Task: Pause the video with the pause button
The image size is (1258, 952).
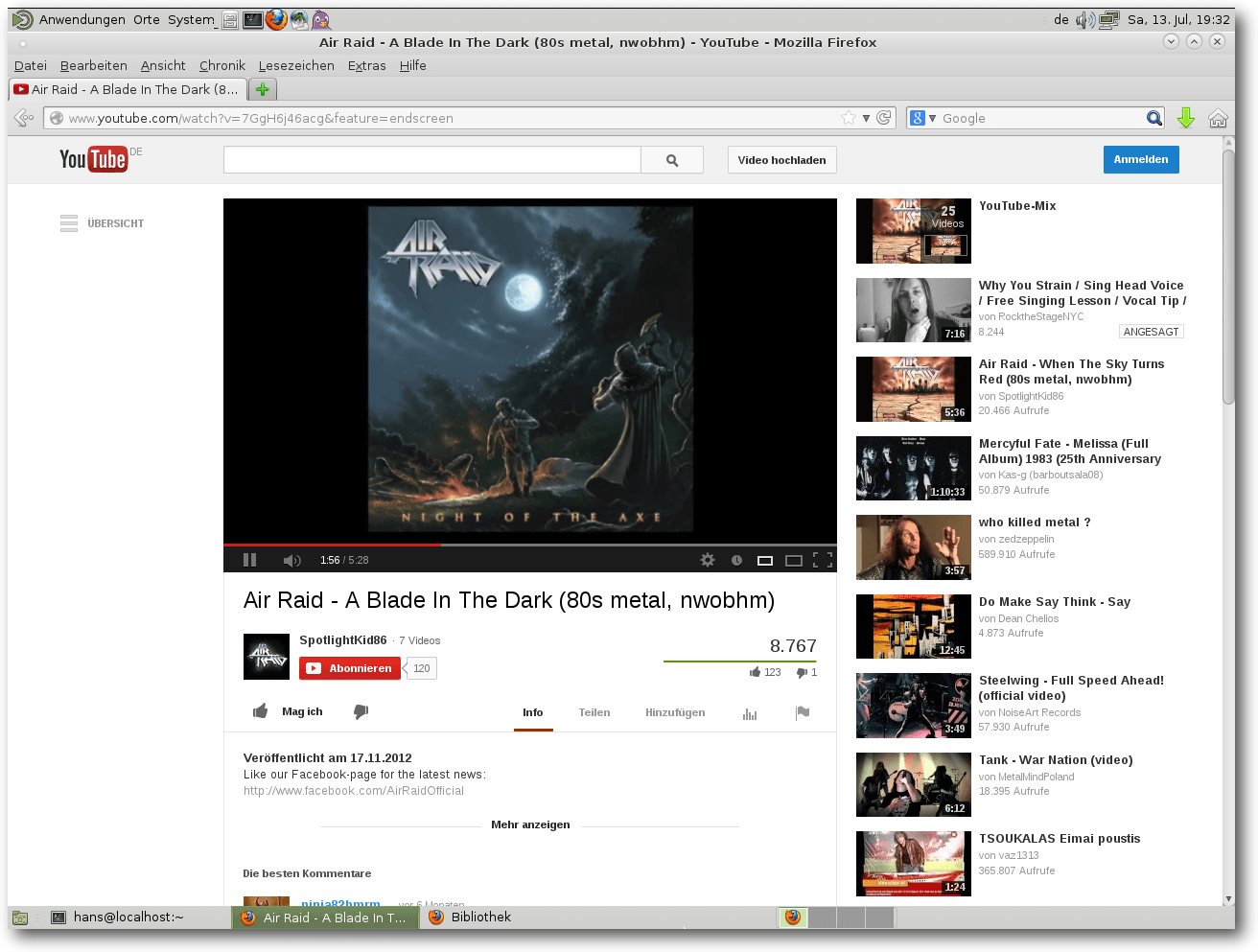Action: [x=249, y=560]
